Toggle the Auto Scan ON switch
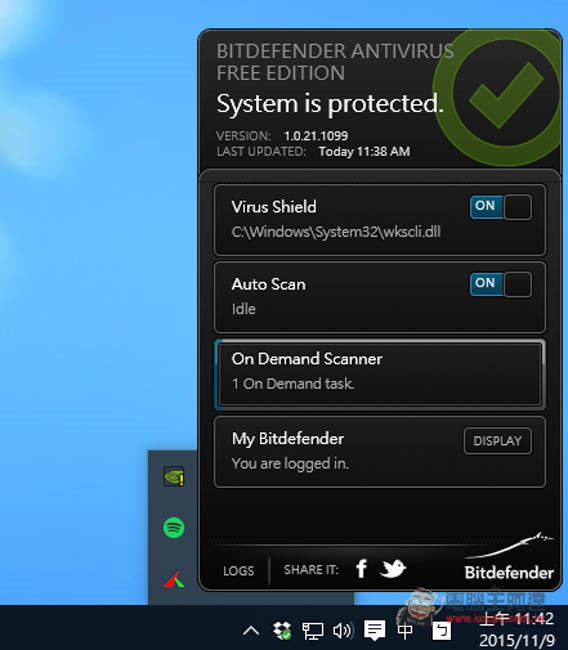The height and width of the screenshot is (650, 568). pyautogui.click(x=501, y=284)
